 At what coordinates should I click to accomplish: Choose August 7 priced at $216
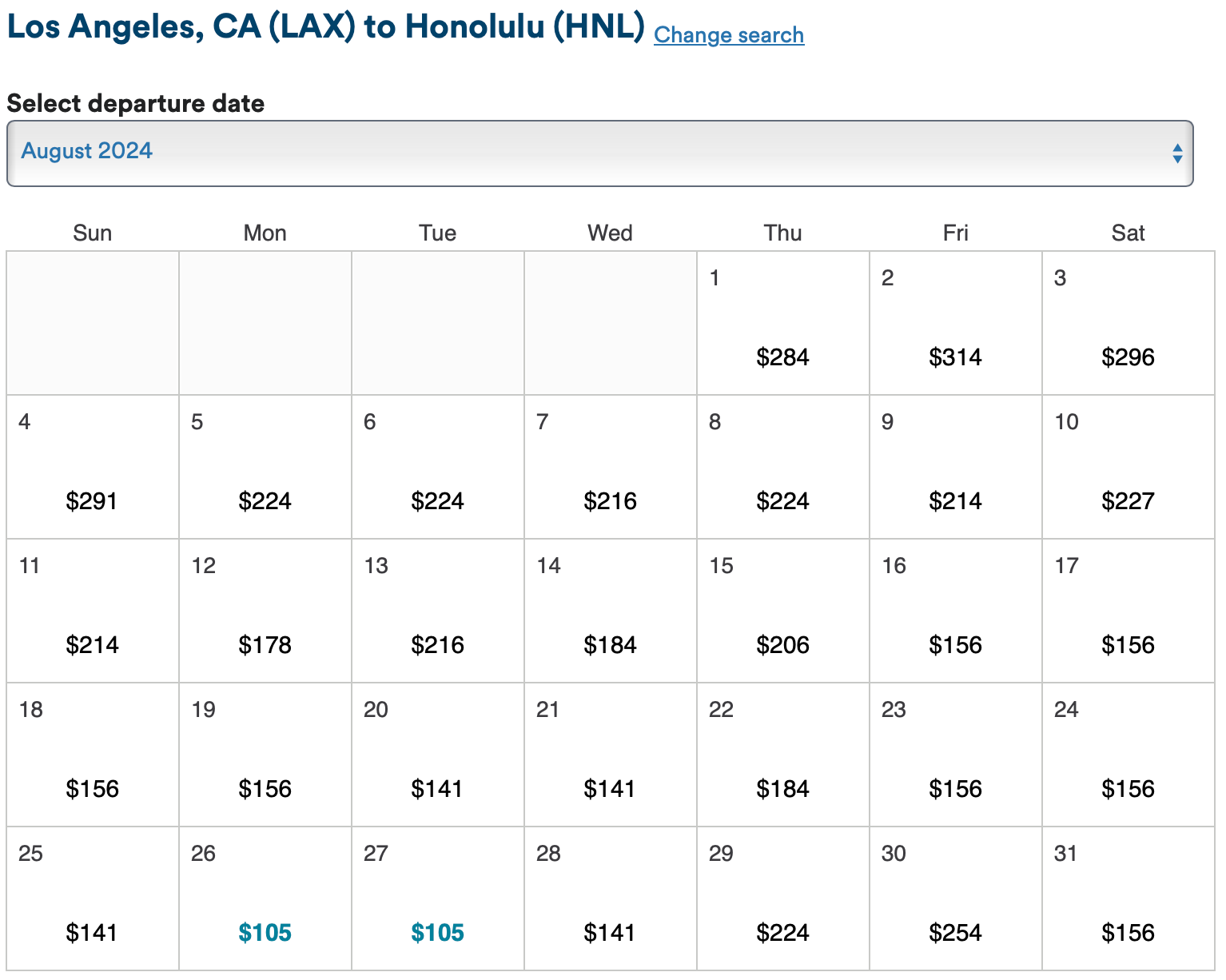[x=610, y=500]
